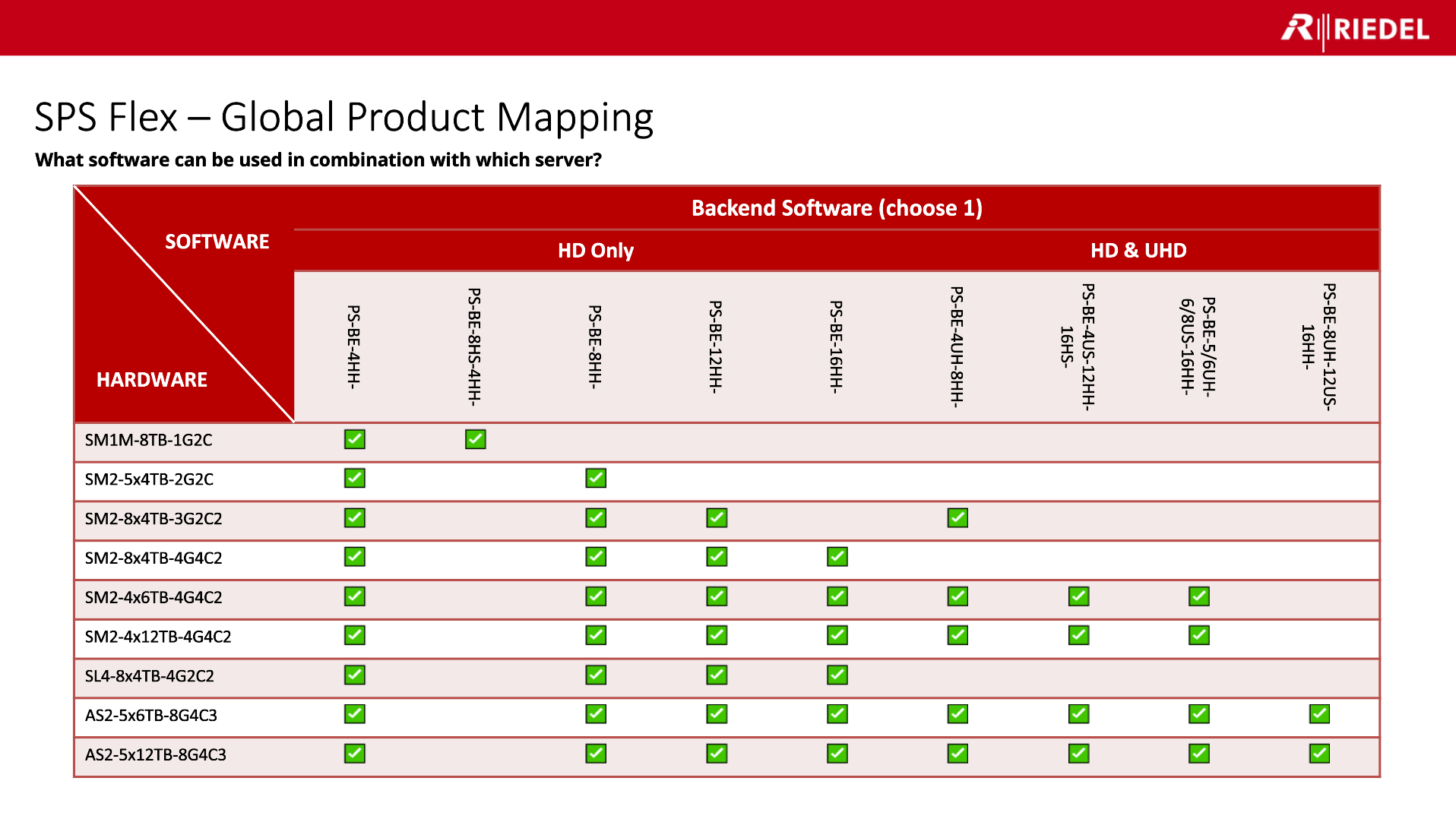1456x819 pixels.
Task: Click the Backend Software (choose 1) header
Action: tap(837, 208)
